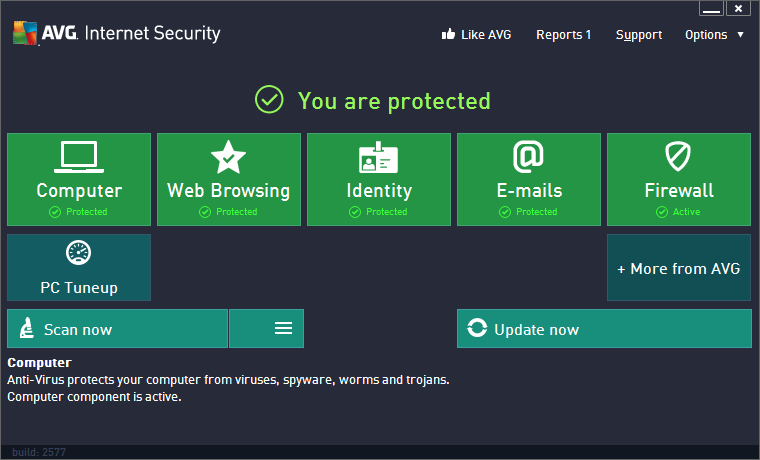Click the refresh arrows icon for Update now
Viewport: 760px width, 460px height.
(478, 329)
